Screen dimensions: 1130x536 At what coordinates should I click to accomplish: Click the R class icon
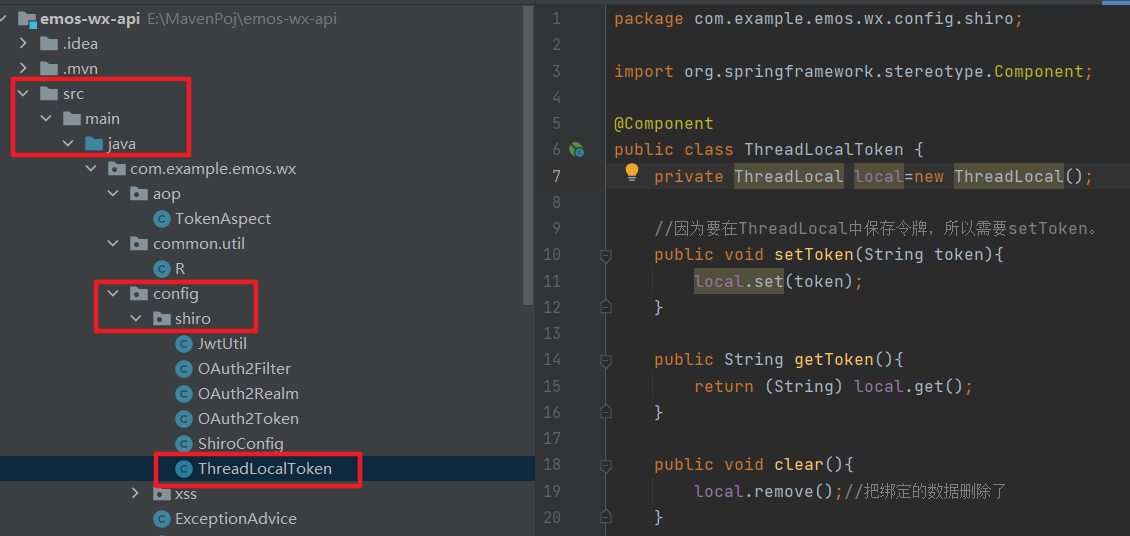(x=161, y=269)
